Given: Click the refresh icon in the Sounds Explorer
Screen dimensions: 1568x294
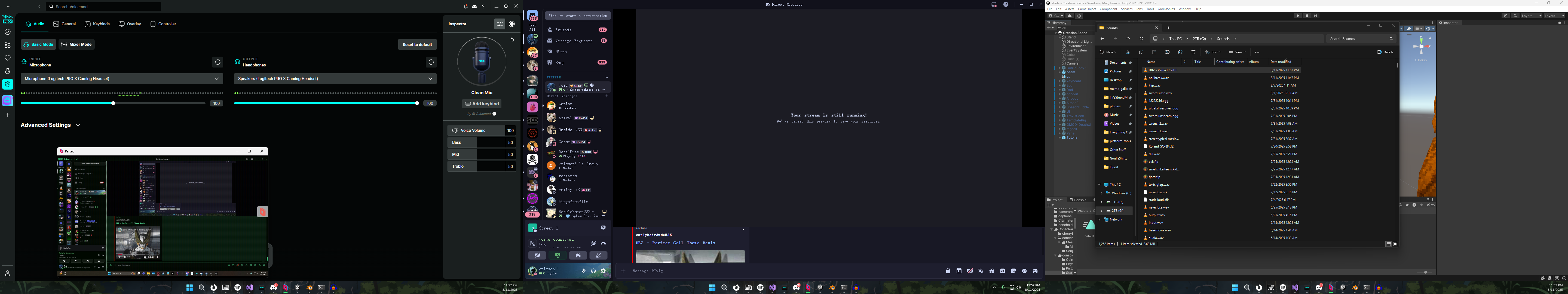Looking at the screenshot, I should 1141,39.
